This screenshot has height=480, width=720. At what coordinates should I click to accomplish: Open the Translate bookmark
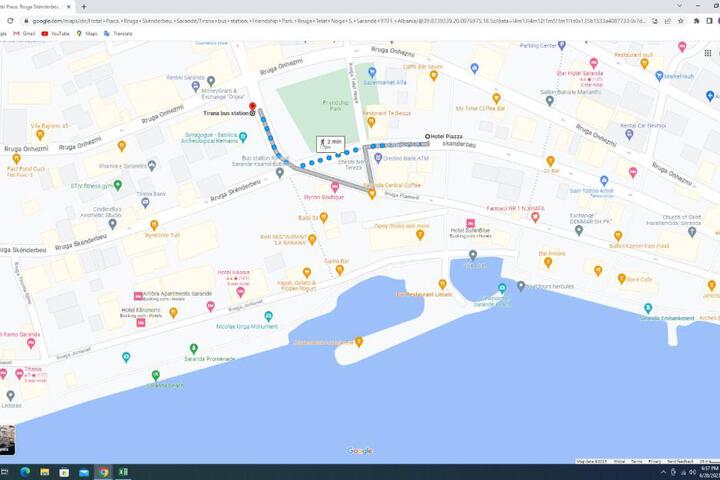[118, 34]
